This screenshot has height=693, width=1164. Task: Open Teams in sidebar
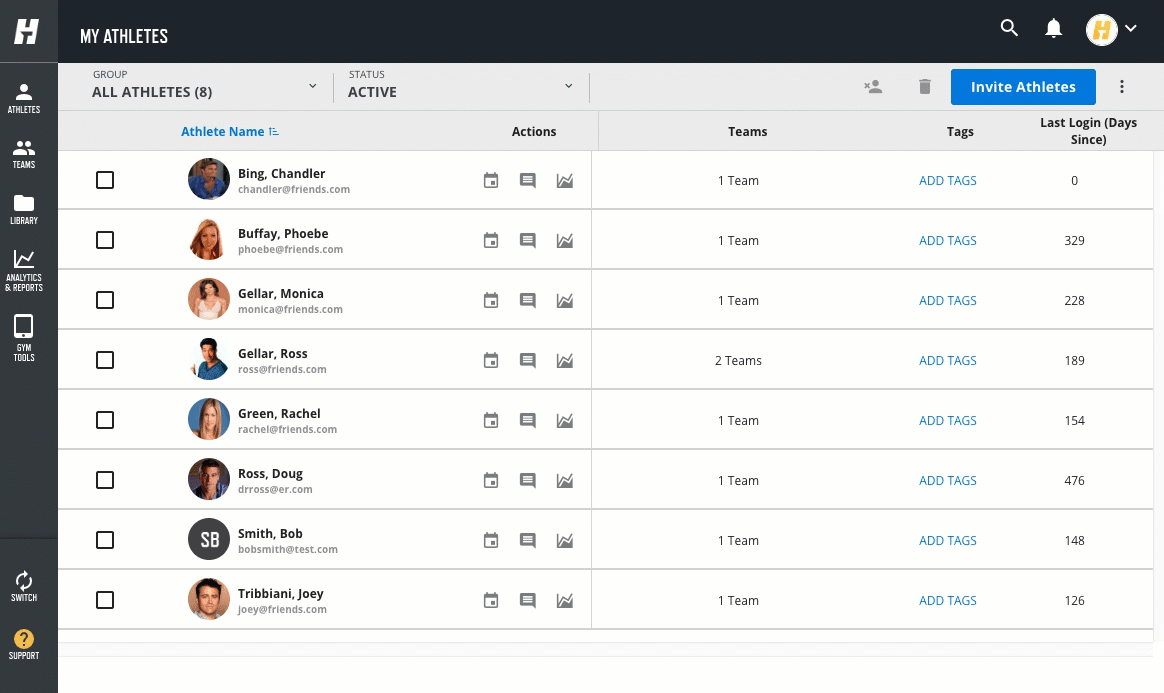click(24, 154)
